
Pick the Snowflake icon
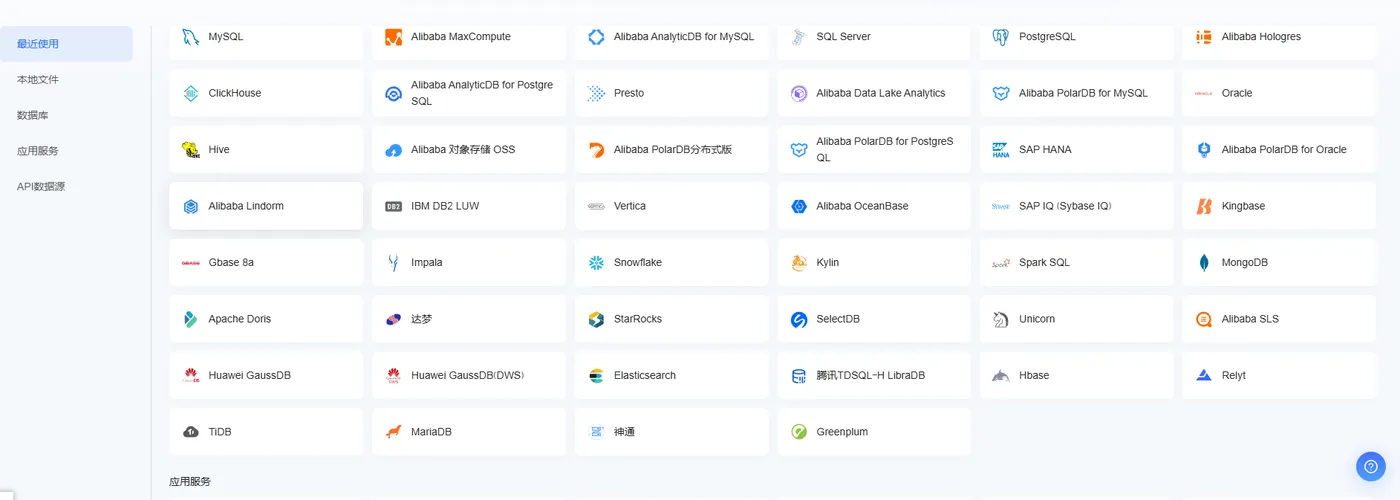pos(596,263)
